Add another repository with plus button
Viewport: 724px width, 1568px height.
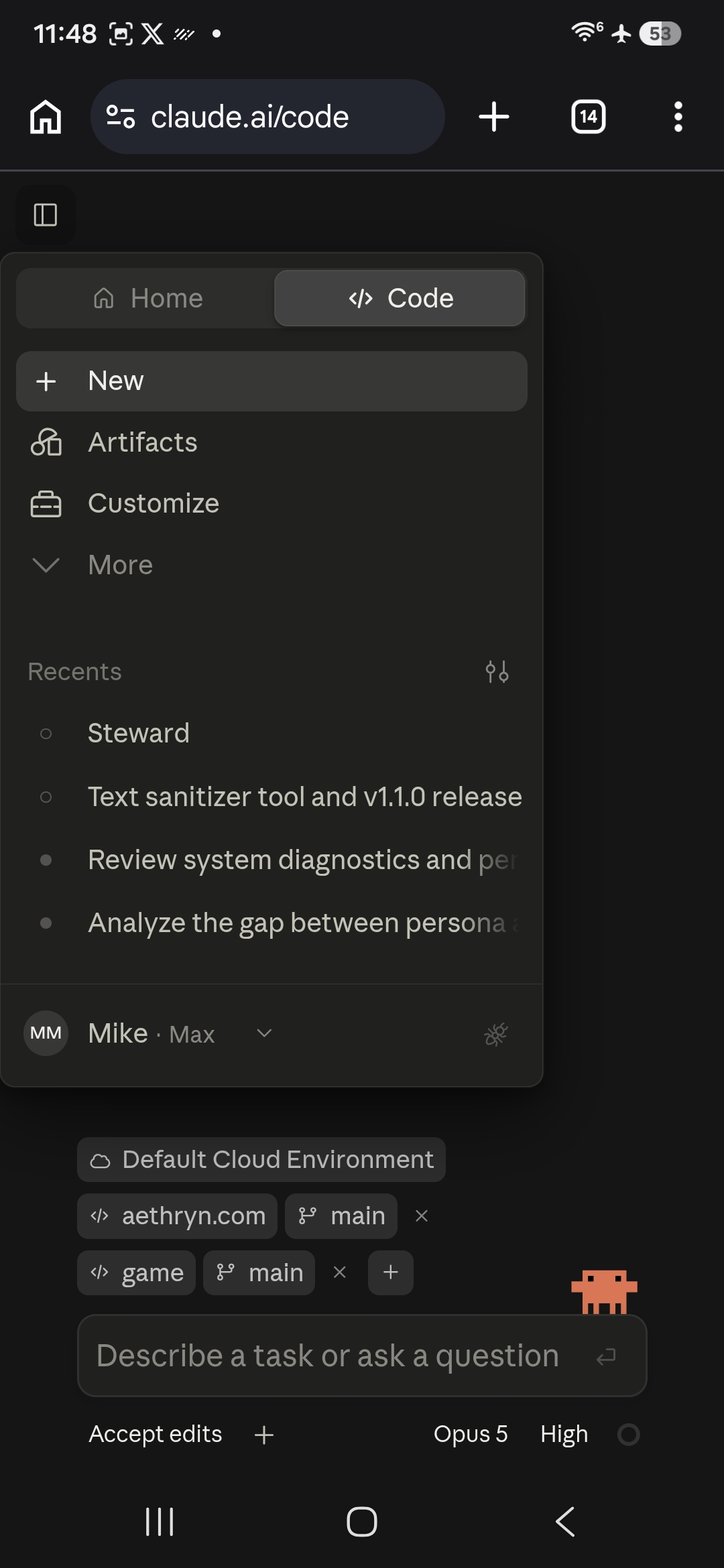click(391, 1272)
